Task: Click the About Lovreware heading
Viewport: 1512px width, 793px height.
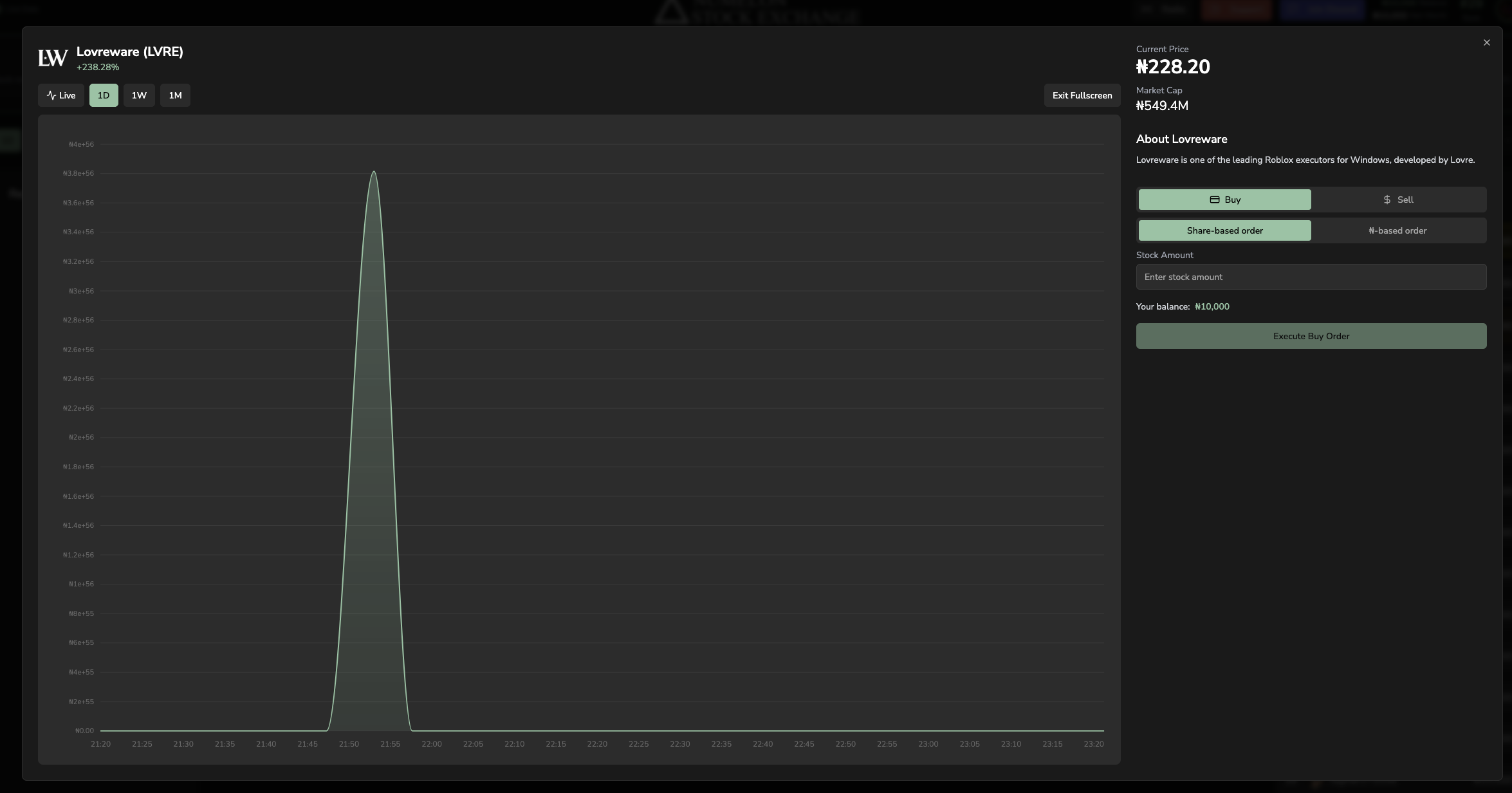Action: click(x=1182, y=139)
